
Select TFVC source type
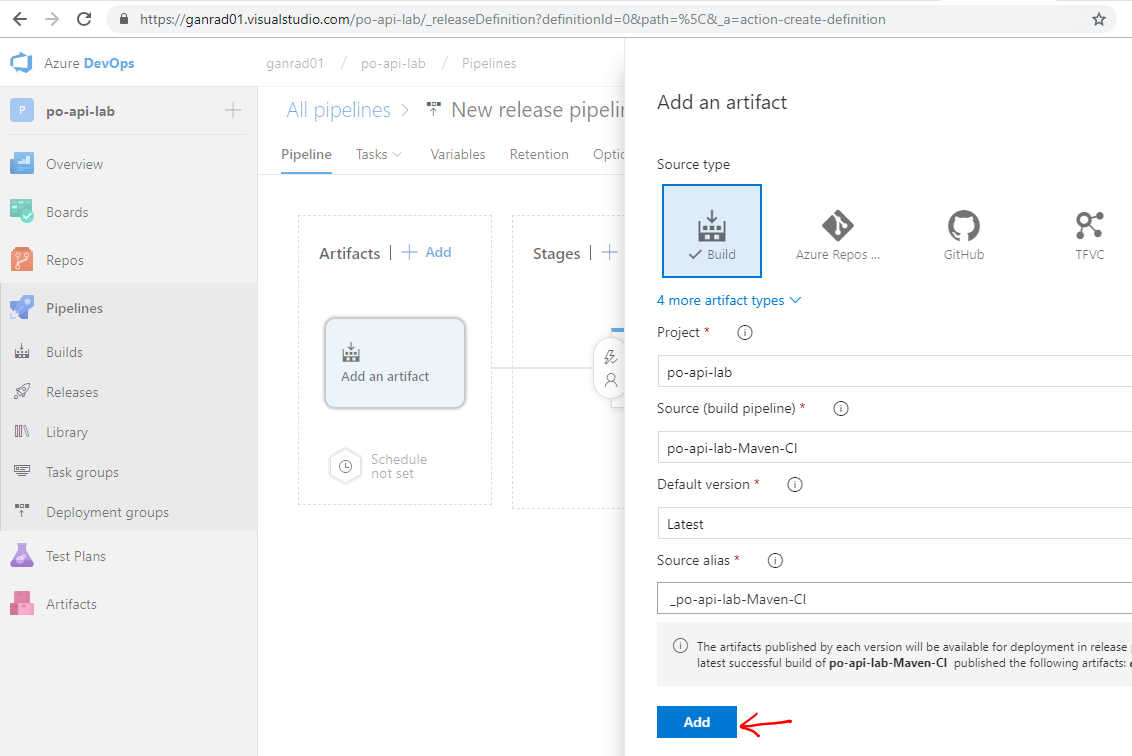pos(1089,235)
